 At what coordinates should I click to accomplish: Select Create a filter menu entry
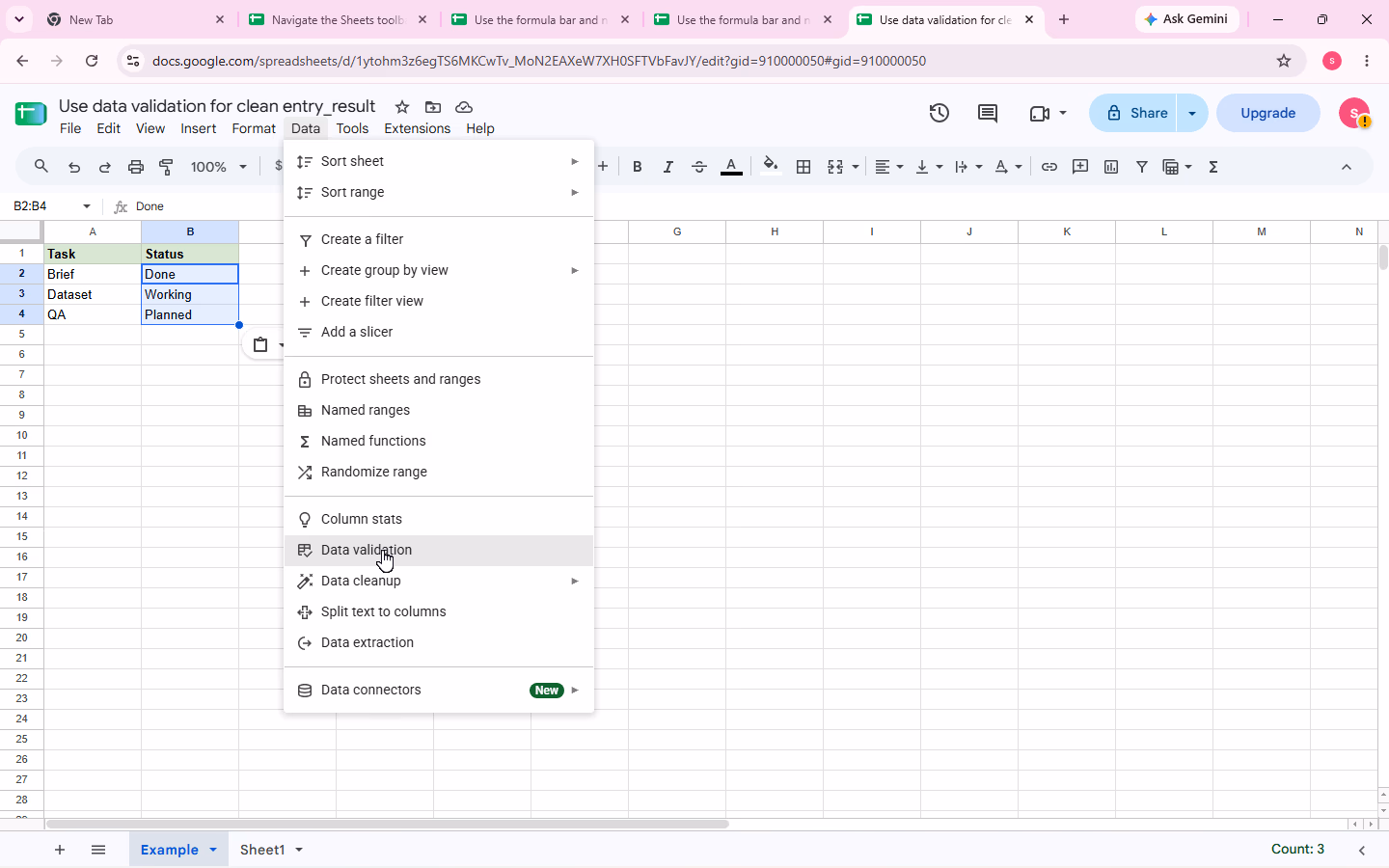pos(439,239)
